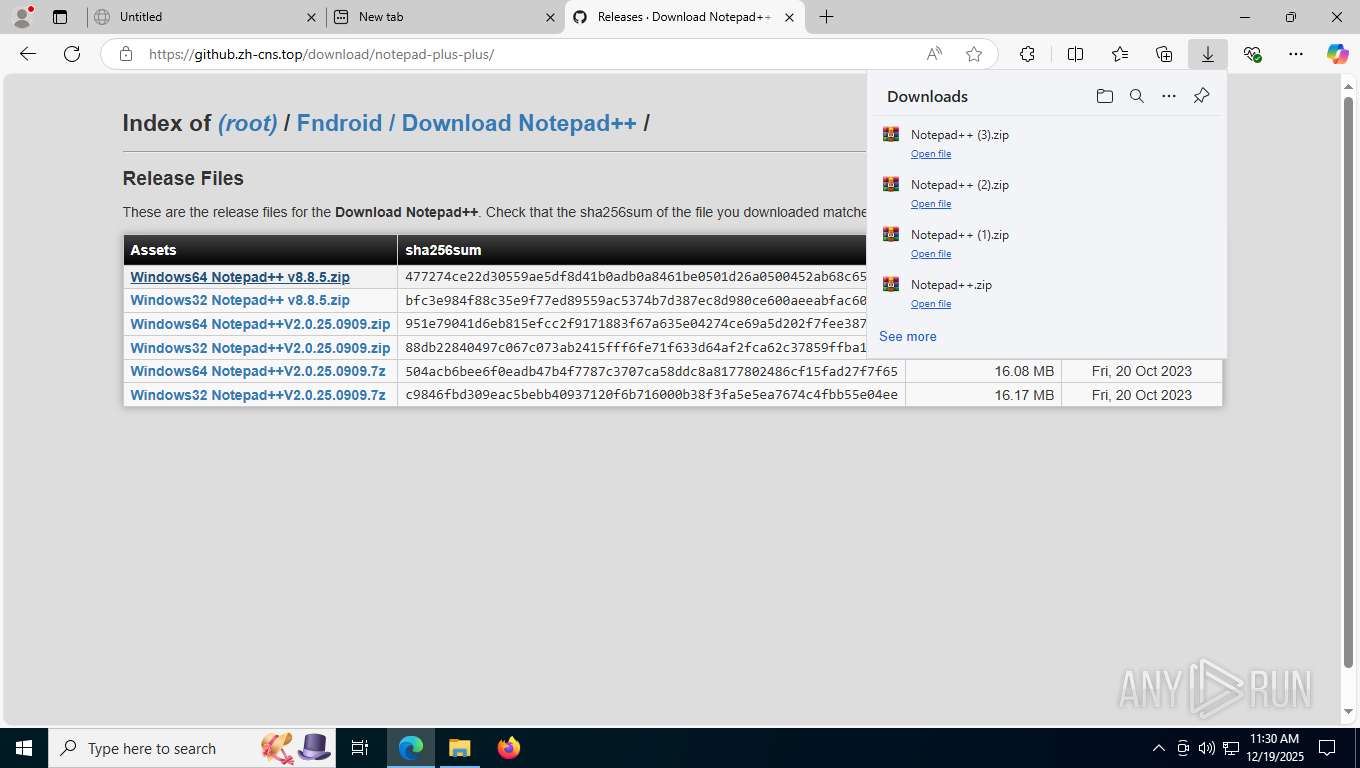Click the Assets column header
The image size is (1360, 768).
tap(260, 250)
